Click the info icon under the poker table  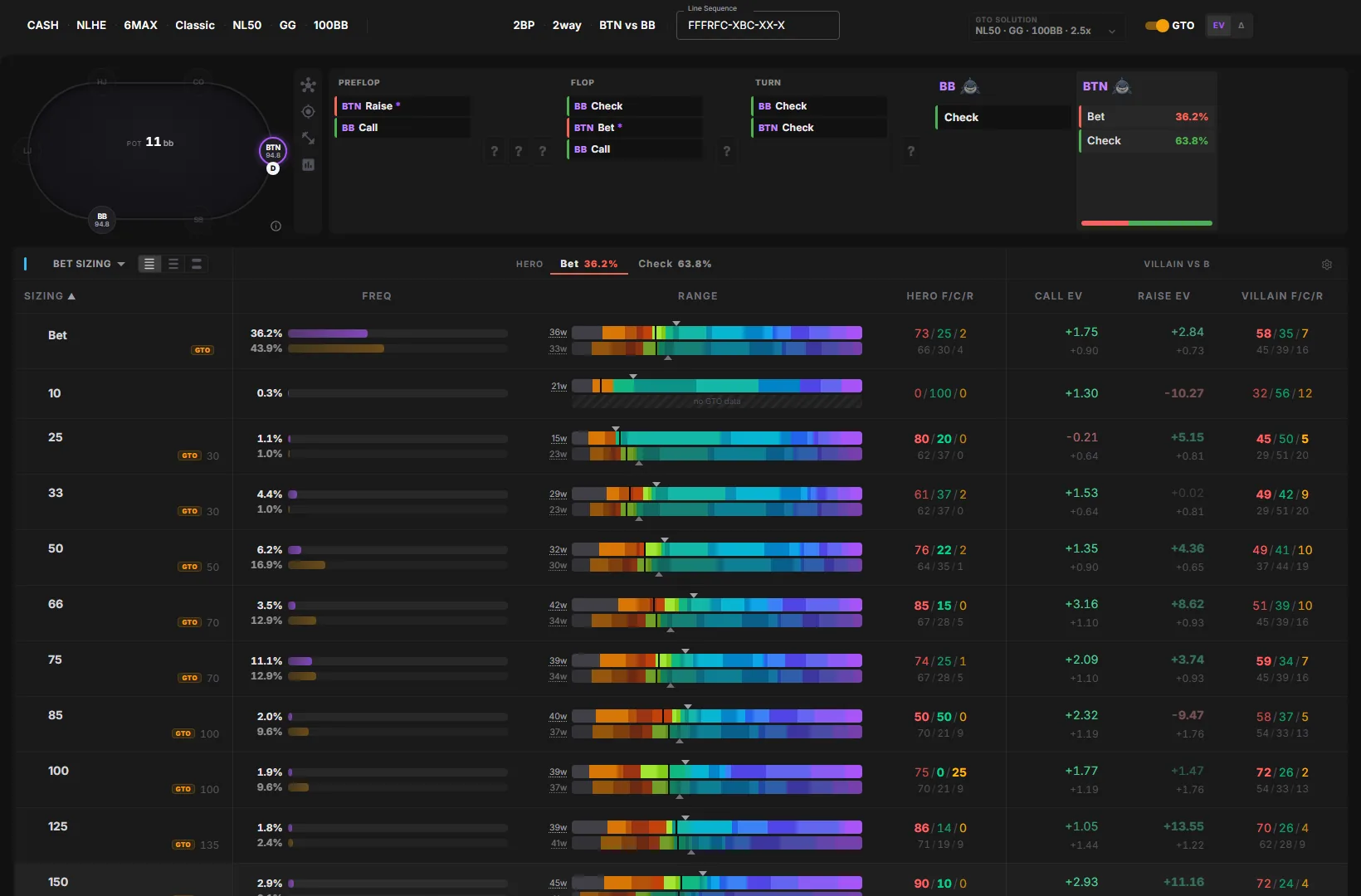[276, 226]
